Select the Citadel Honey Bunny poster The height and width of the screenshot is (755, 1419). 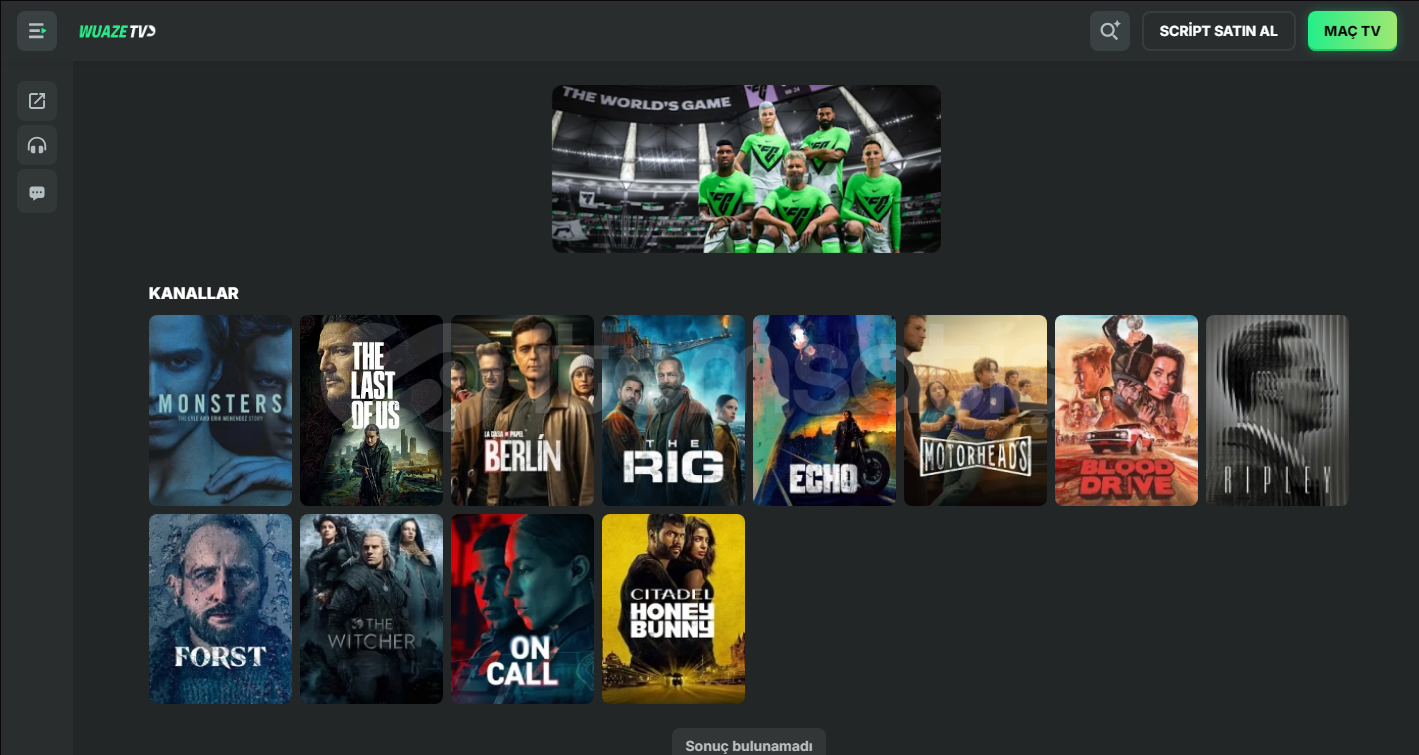(673, 609)
